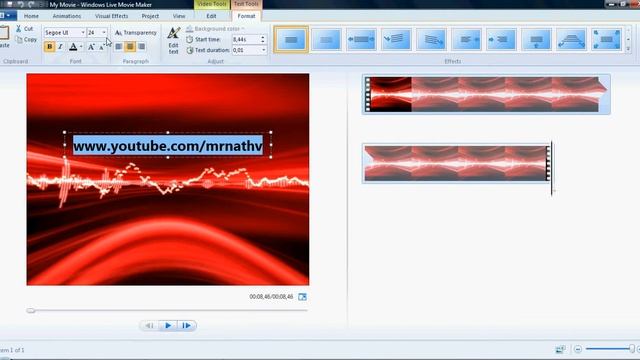
Task: Open the Animations ribbon tab
Action: [67, 16]
